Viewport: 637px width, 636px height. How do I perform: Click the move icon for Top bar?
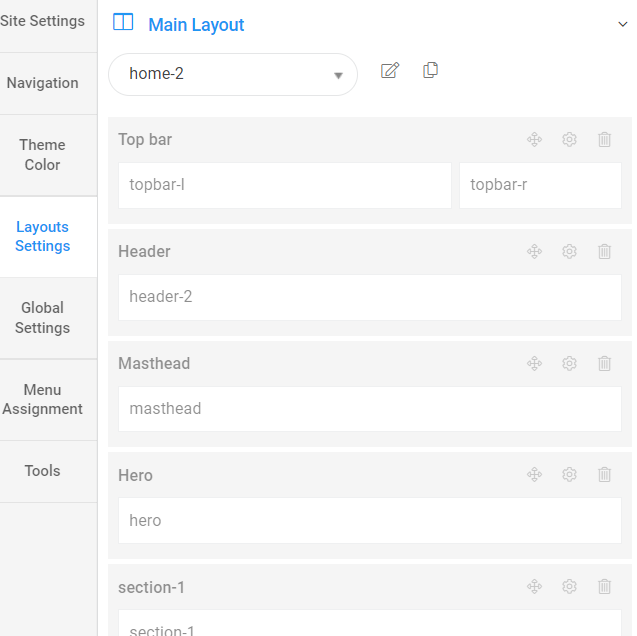(x=534, y=140)
